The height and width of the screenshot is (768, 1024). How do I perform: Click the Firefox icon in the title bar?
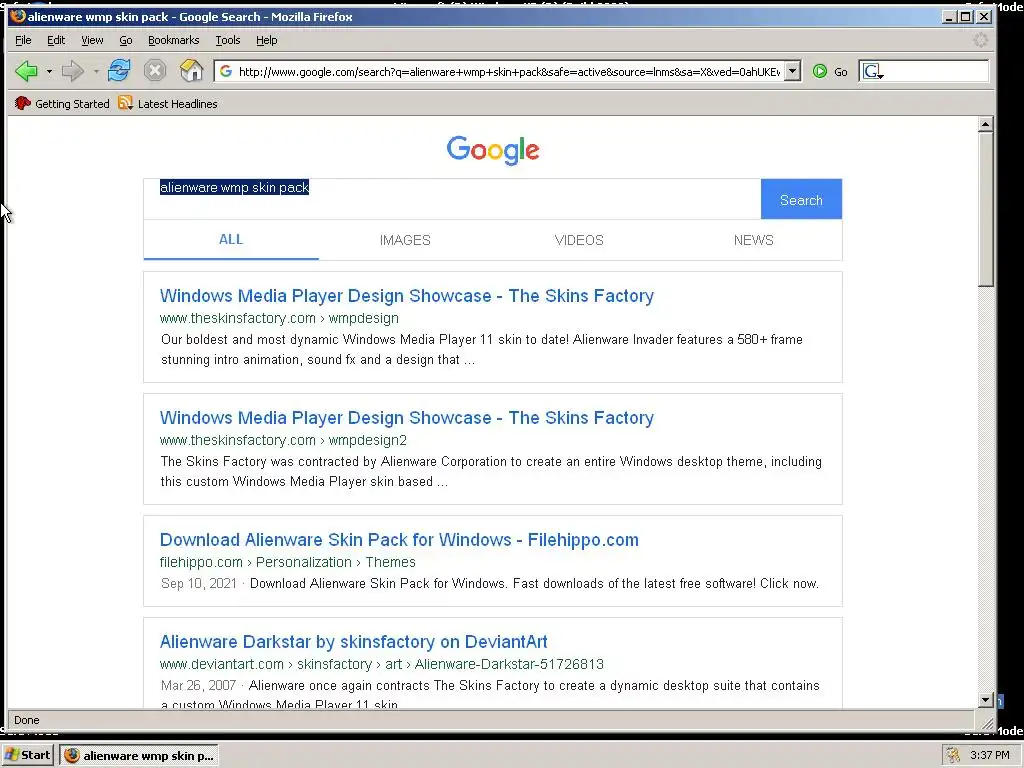[x=18, y=16]
